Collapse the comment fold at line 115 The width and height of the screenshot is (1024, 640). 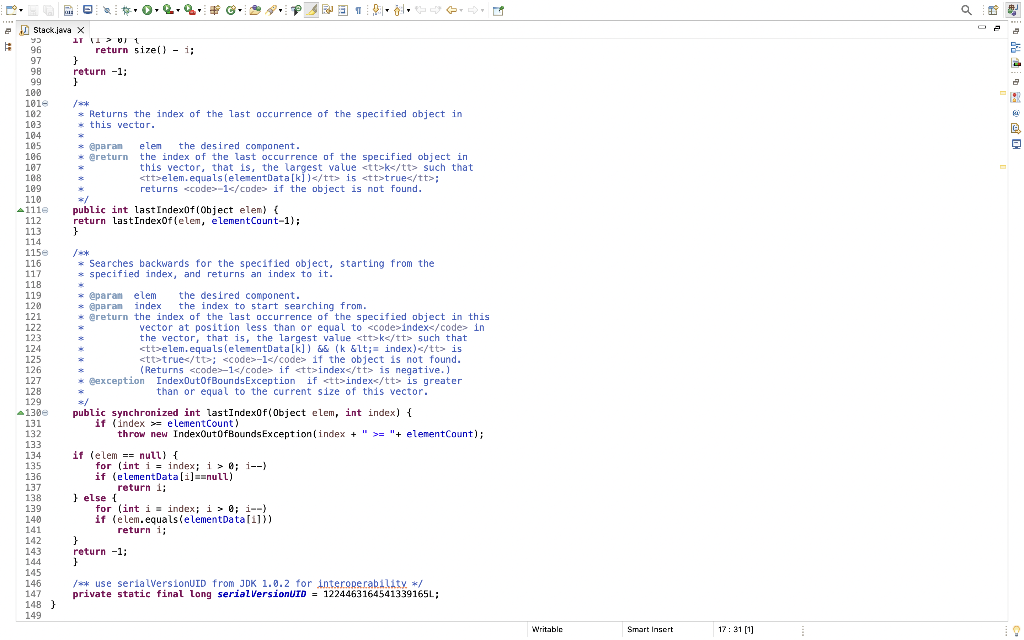pos(45,253)
